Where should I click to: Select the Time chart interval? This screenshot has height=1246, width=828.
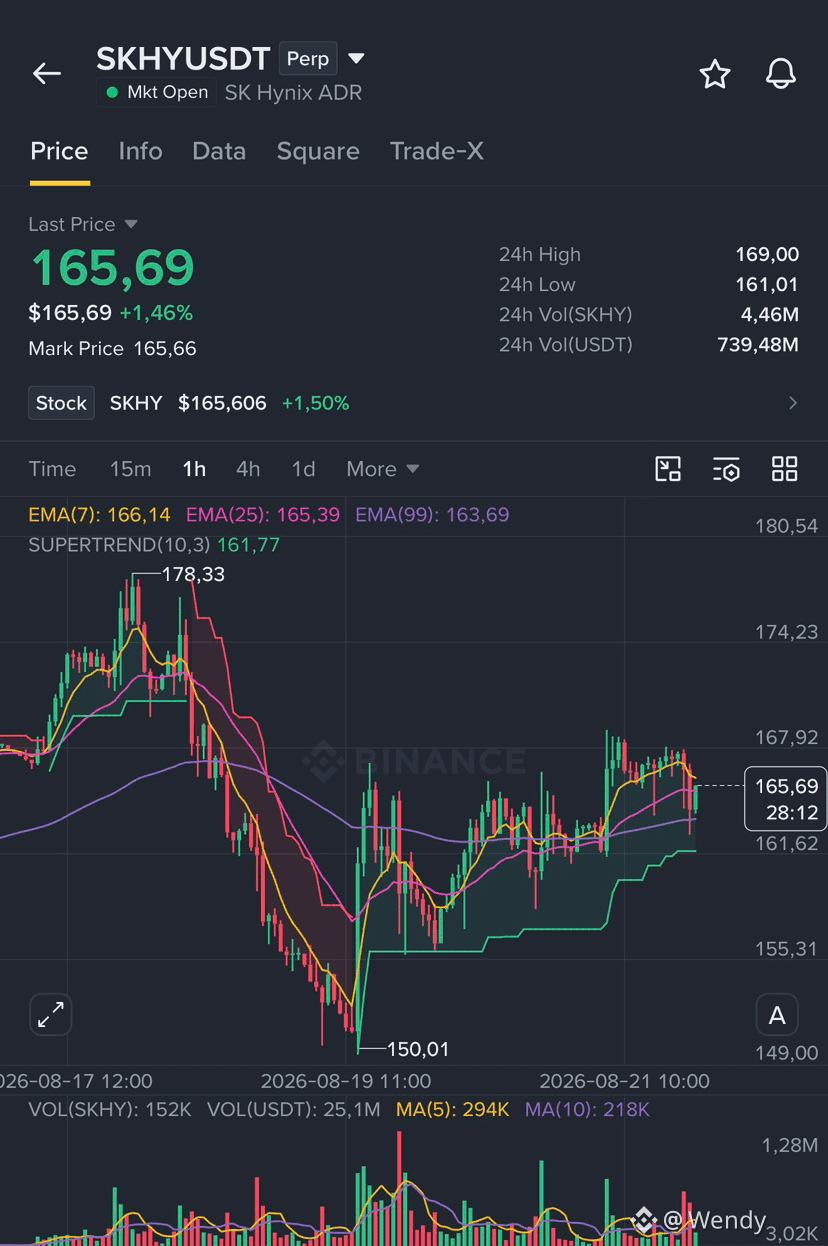pyautogui.click(x=52, y=469)
